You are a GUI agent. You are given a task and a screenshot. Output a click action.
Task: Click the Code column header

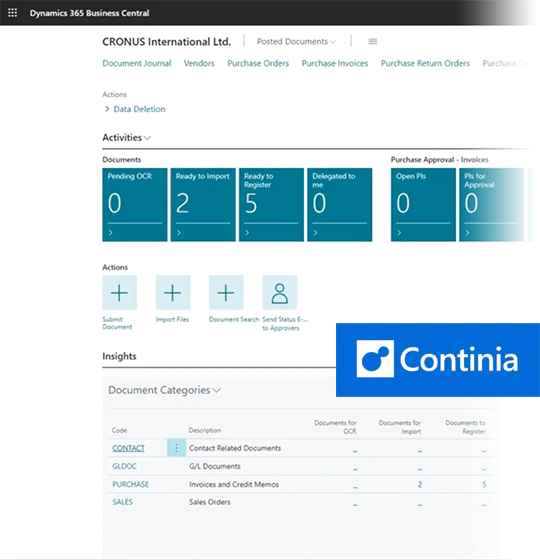119,430
